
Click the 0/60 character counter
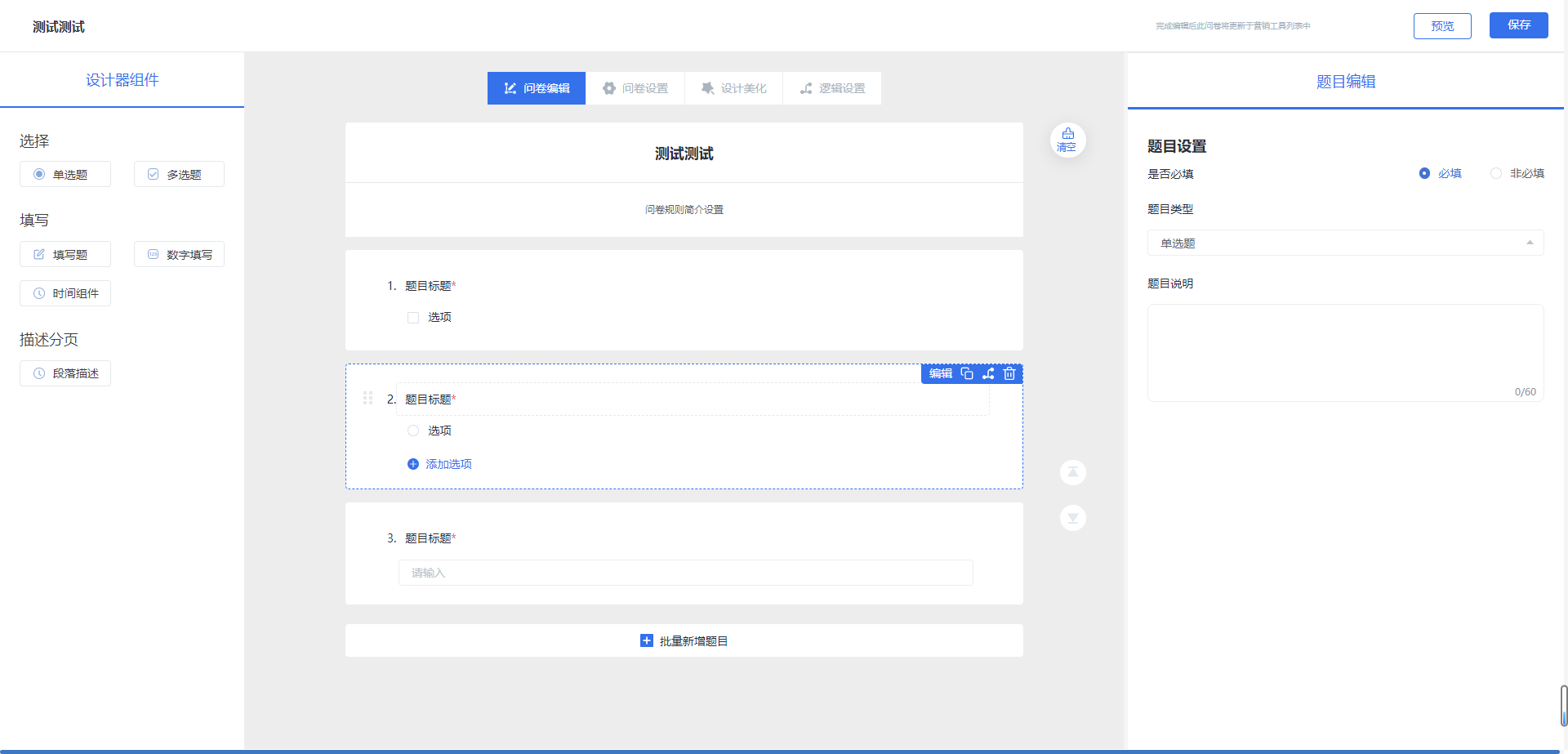click(x=1526, y=392)
